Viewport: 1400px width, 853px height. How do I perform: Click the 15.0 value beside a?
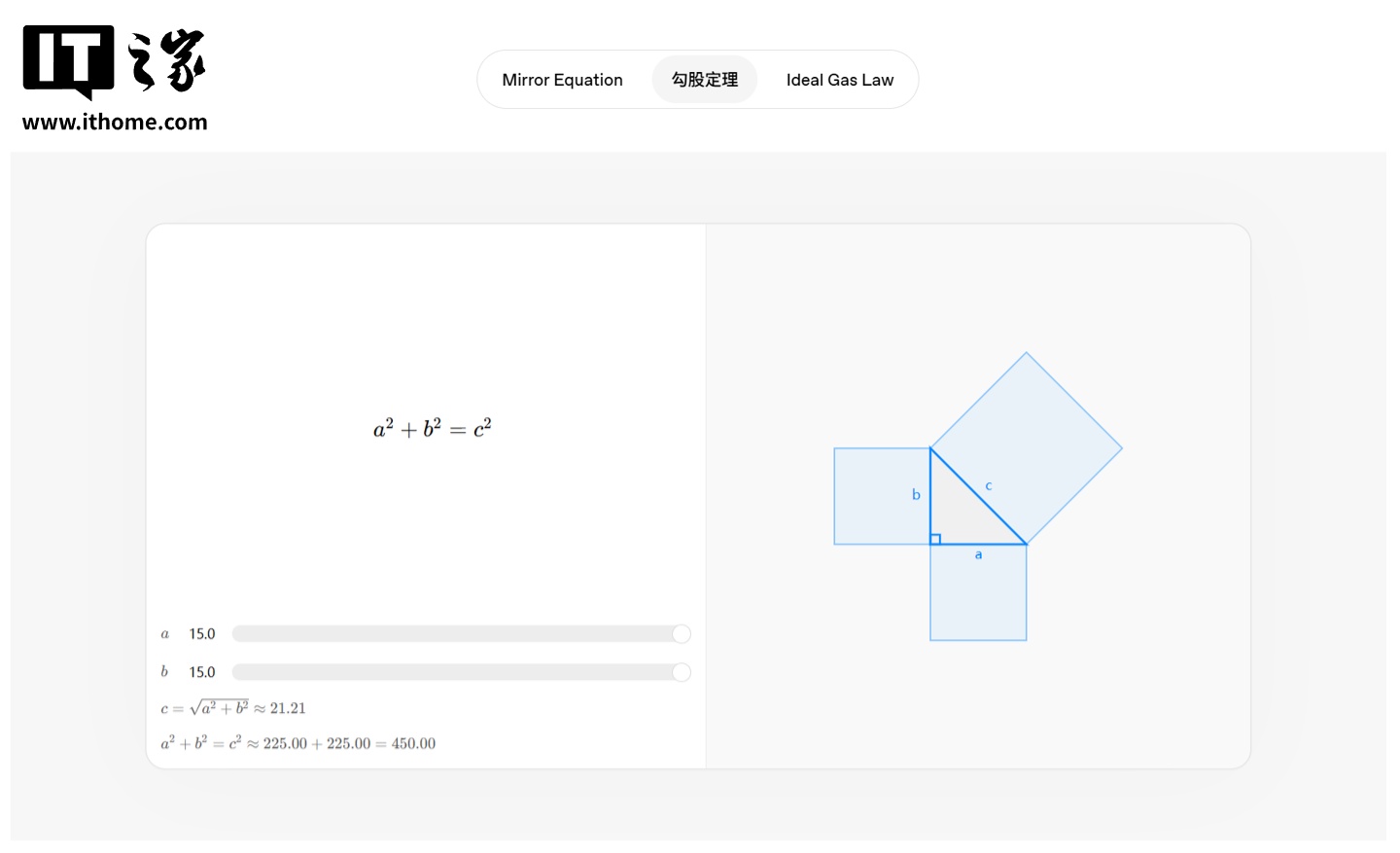click(x=202, y=634)
